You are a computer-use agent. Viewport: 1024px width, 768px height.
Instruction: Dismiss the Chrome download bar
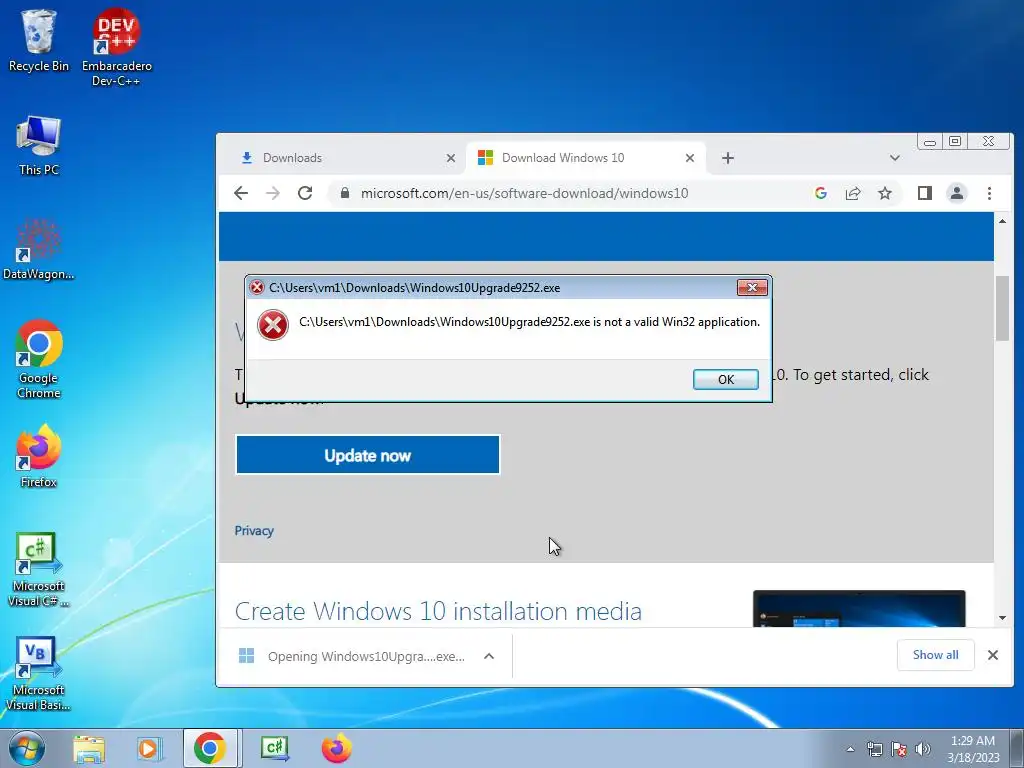993,654
